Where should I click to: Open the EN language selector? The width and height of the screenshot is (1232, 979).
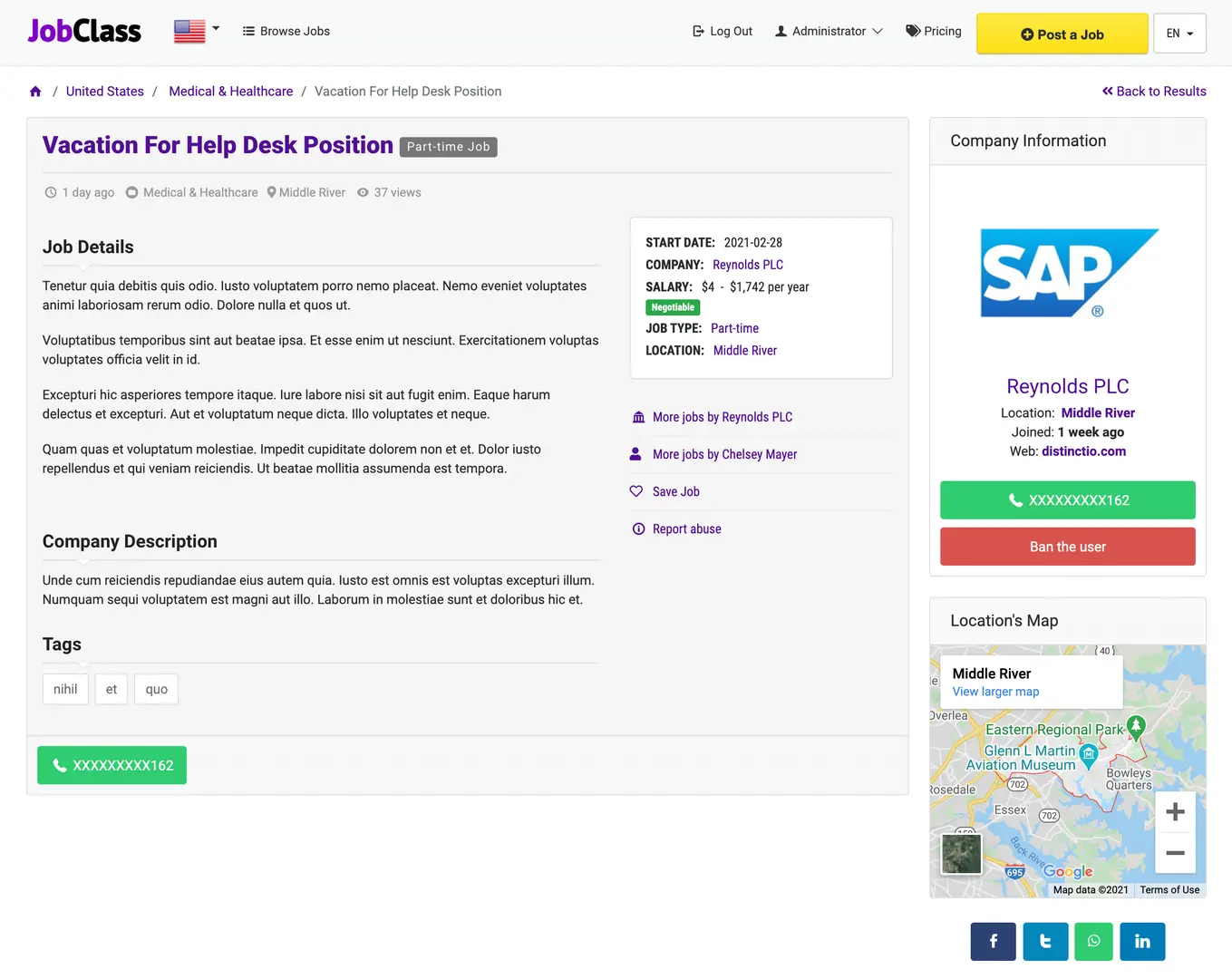click(x=1179, y=34)
